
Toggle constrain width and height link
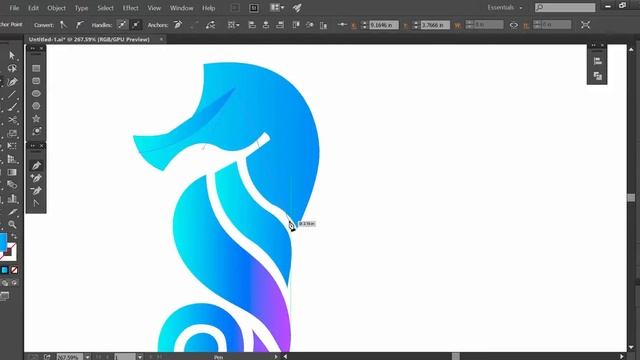pyautogui.click(x=513, y=25)
